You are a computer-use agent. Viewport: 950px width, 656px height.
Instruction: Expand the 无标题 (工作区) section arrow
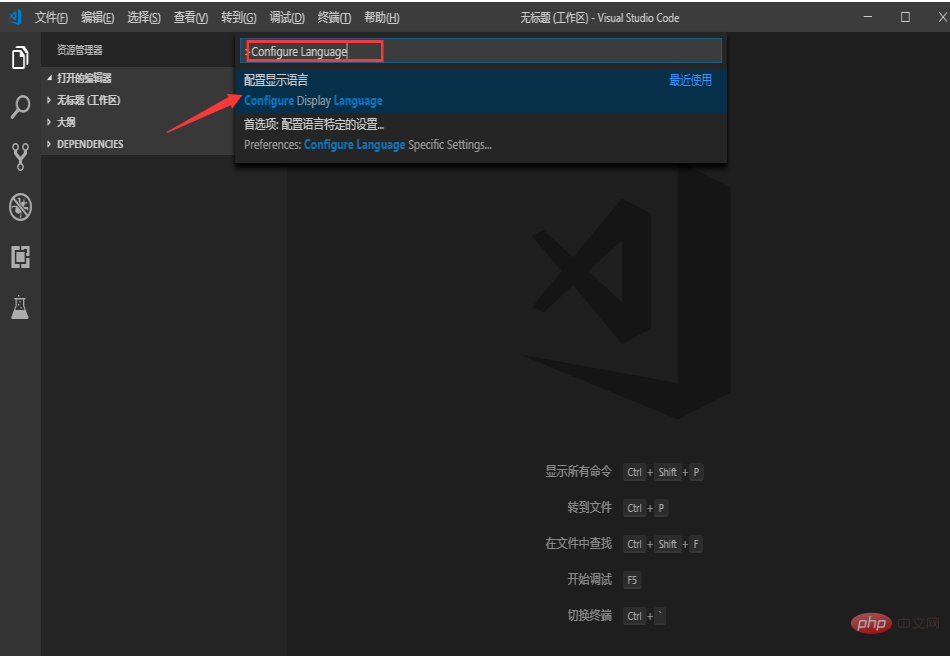(49, 100)
